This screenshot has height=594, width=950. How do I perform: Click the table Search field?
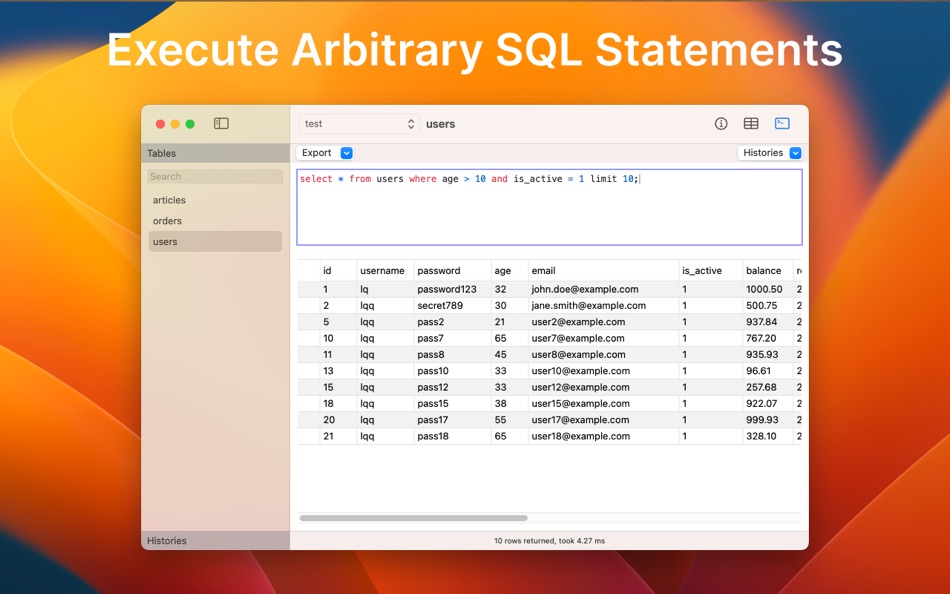point(215,176)
